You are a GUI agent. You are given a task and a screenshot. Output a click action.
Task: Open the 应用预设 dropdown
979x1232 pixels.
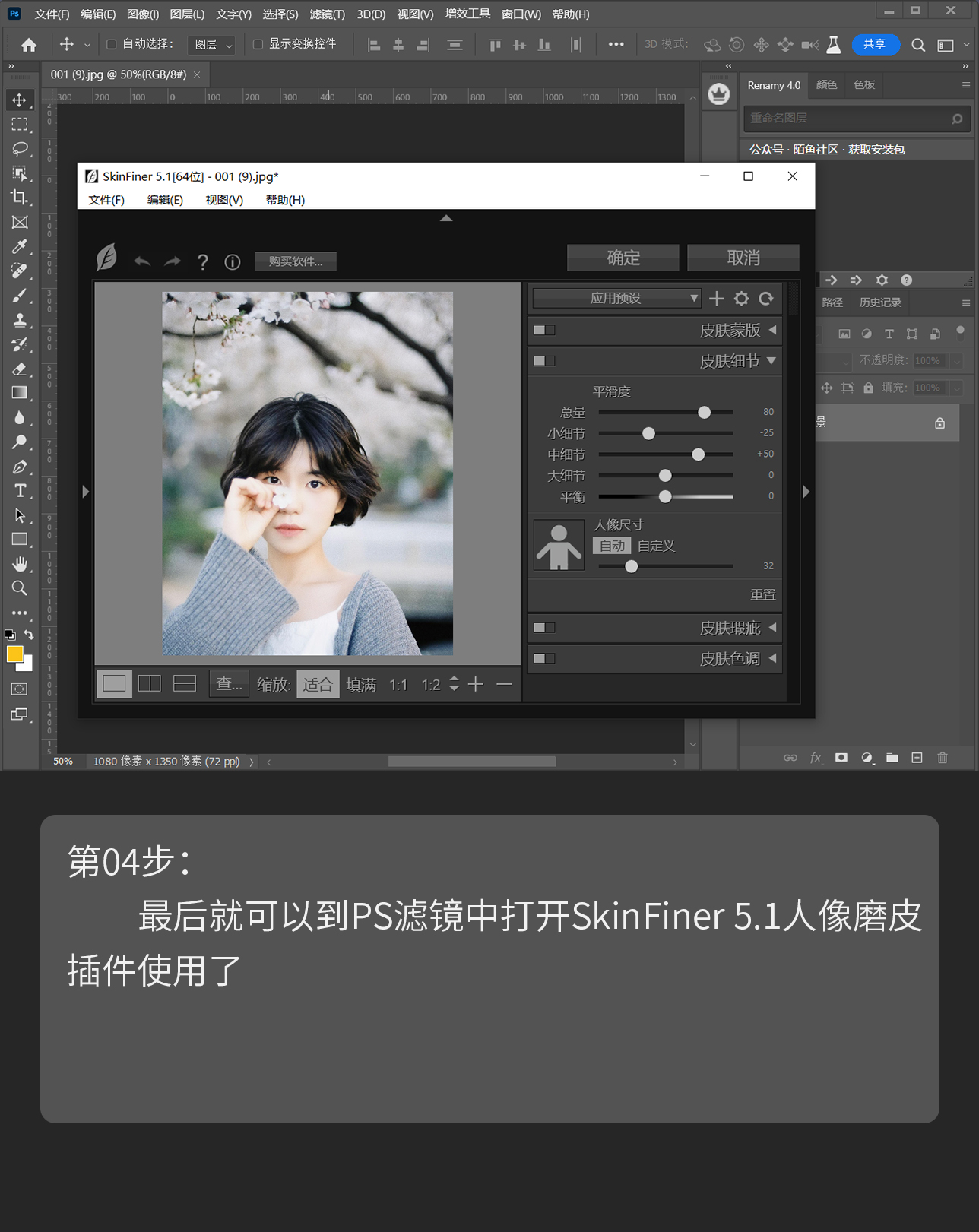tap(616, 299)
